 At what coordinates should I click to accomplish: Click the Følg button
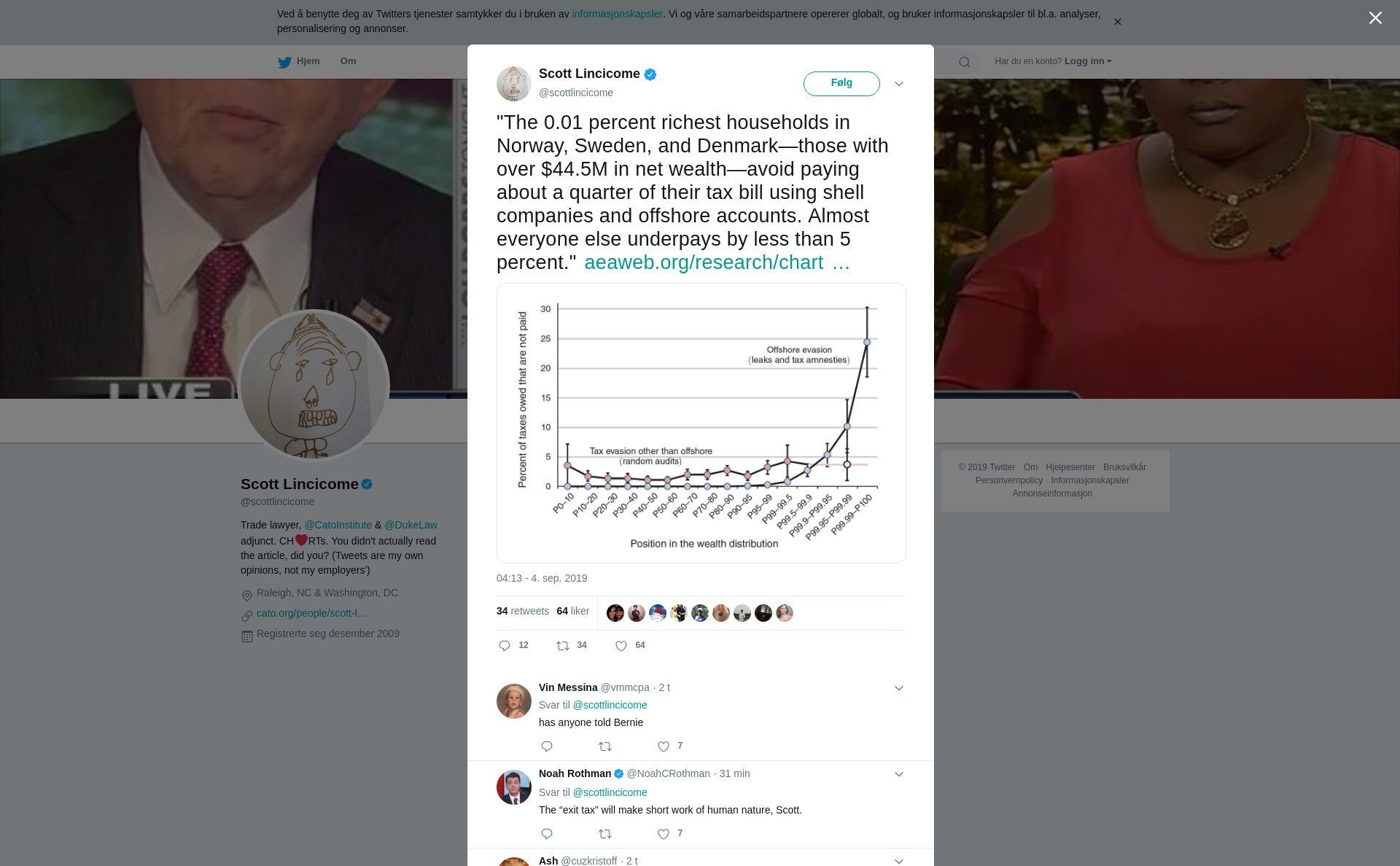[x=841, y=83]
